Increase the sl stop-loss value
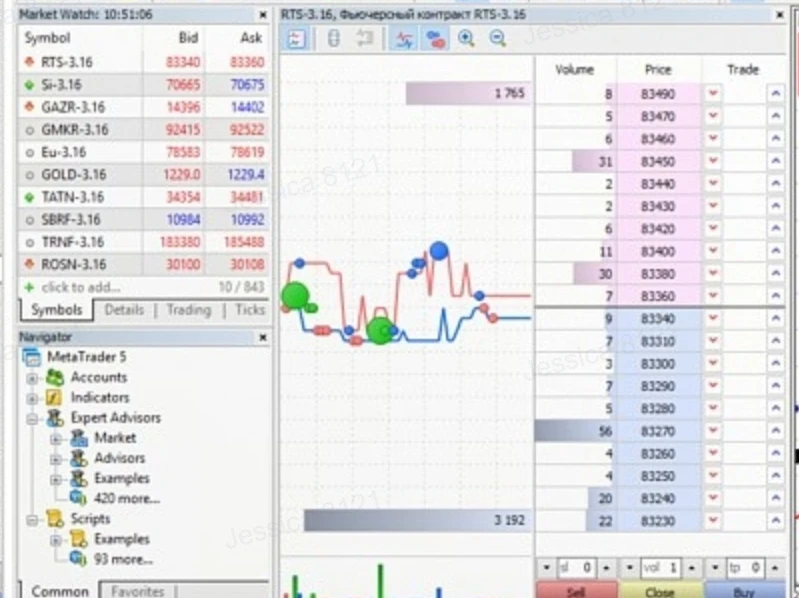The height and width of the screenshot is (598, 799). [606, 567]
